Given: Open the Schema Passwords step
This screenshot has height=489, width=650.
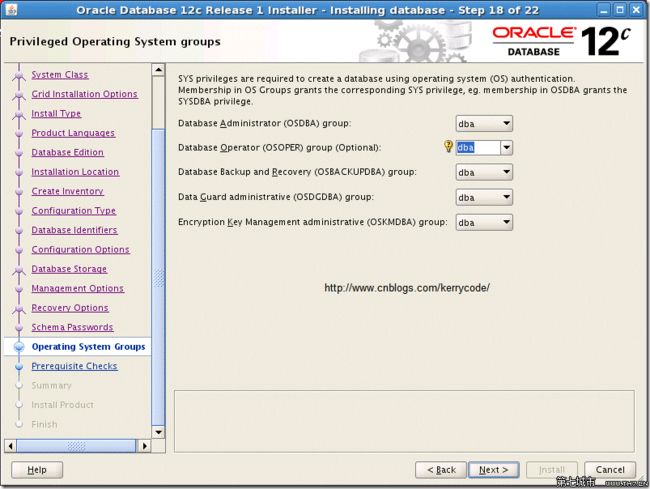Looking at the screenshot, I should click(x=72, y=327).
